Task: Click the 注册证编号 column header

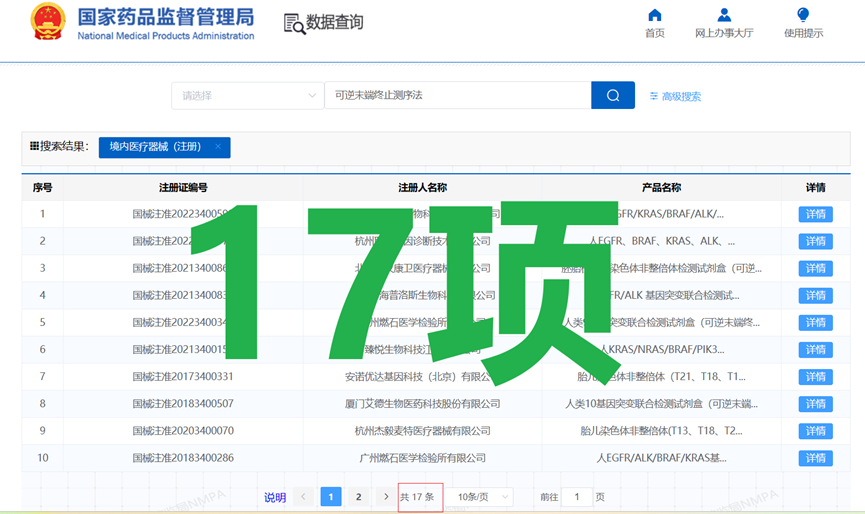Action: 182,187
